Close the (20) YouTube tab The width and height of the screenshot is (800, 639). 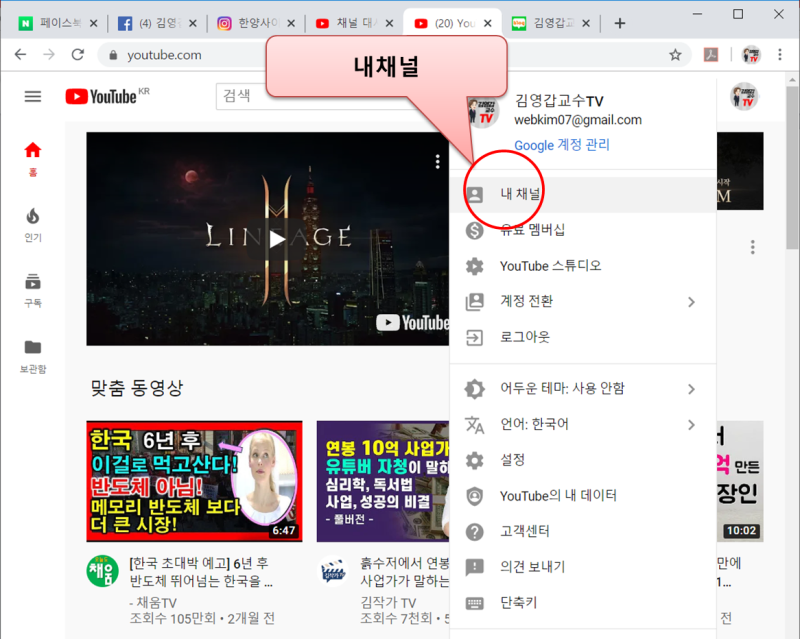pos(488,23)
